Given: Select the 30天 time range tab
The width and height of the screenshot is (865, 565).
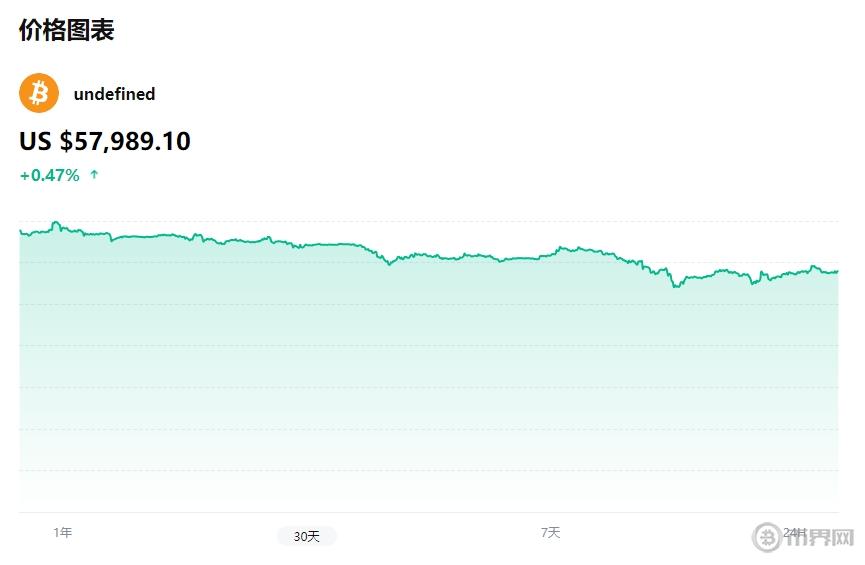Looking at the screenshot, I should coord(306,537).
